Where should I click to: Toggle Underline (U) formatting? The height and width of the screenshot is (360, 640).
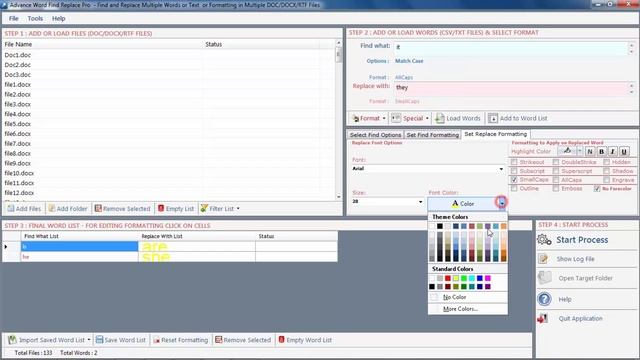pos(624,151)
